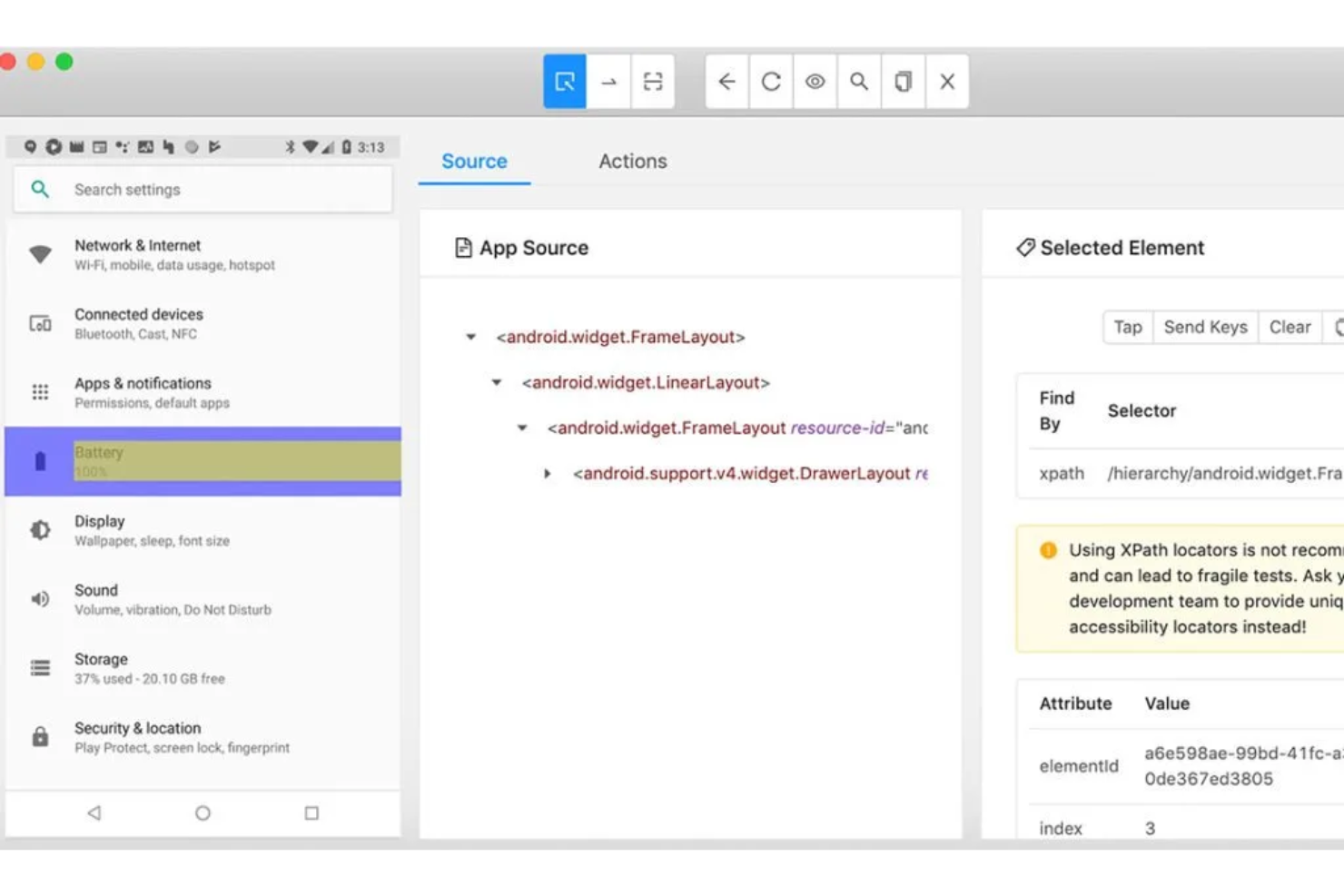Image resolution: width=1344 pixels, height=896 pixels.
Task: Quit the current inspector session
Action: pos(946,82)
